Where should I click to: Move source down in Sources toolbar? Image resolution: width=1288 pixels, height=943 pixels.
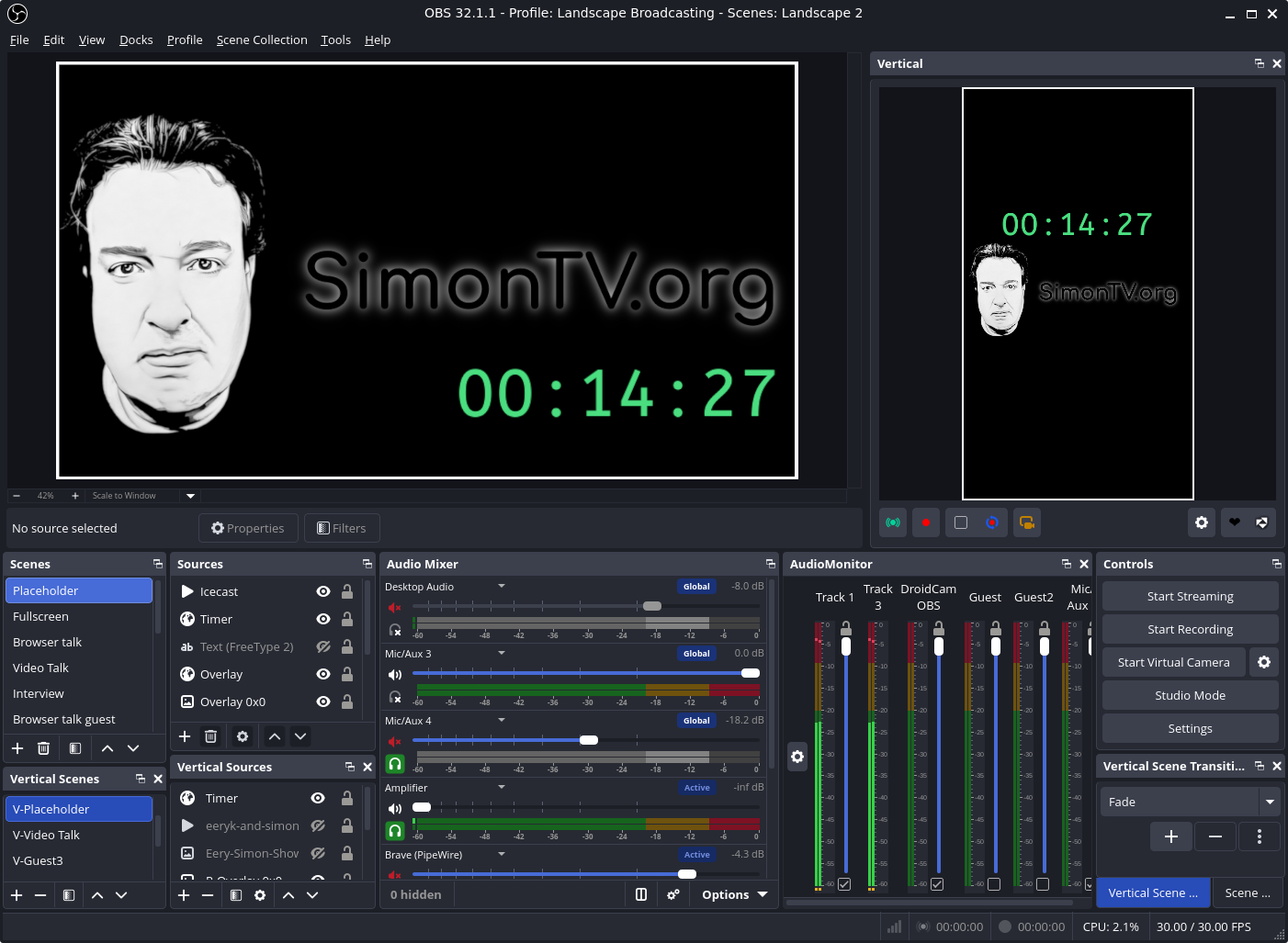tap(300, 736)
